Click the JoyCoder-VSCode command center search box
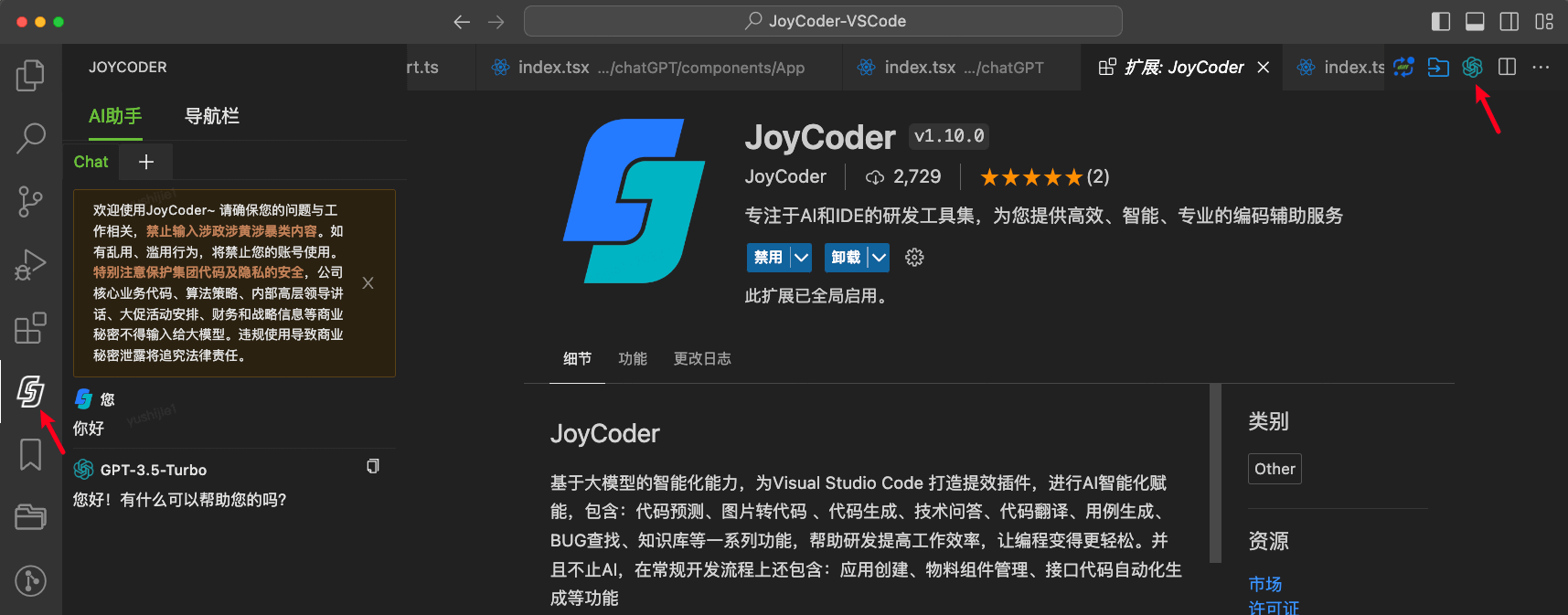The height and width of the screenshot is (615, 1568). (x=823, y=21)
